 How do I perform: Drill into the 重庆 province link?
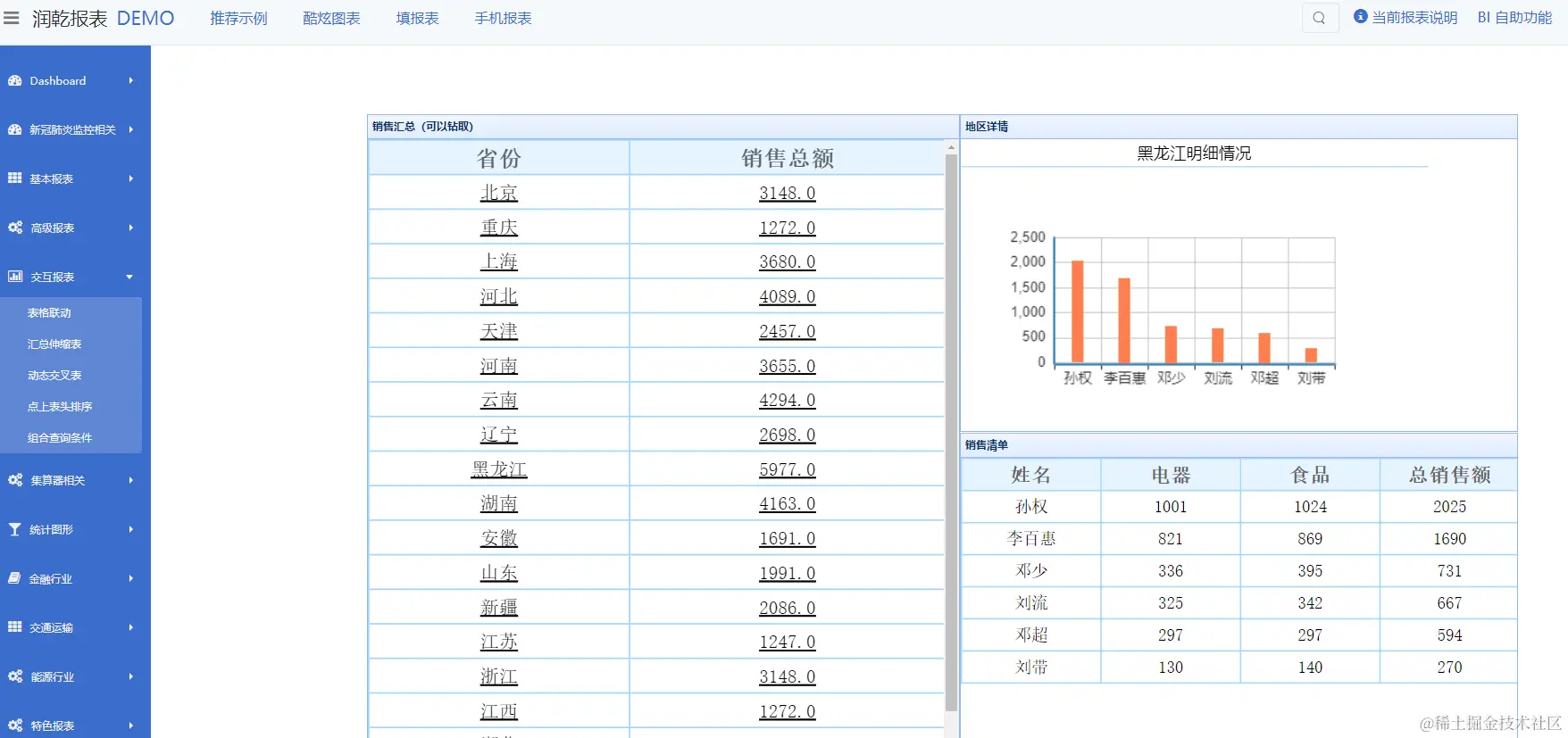pos(498,228)
